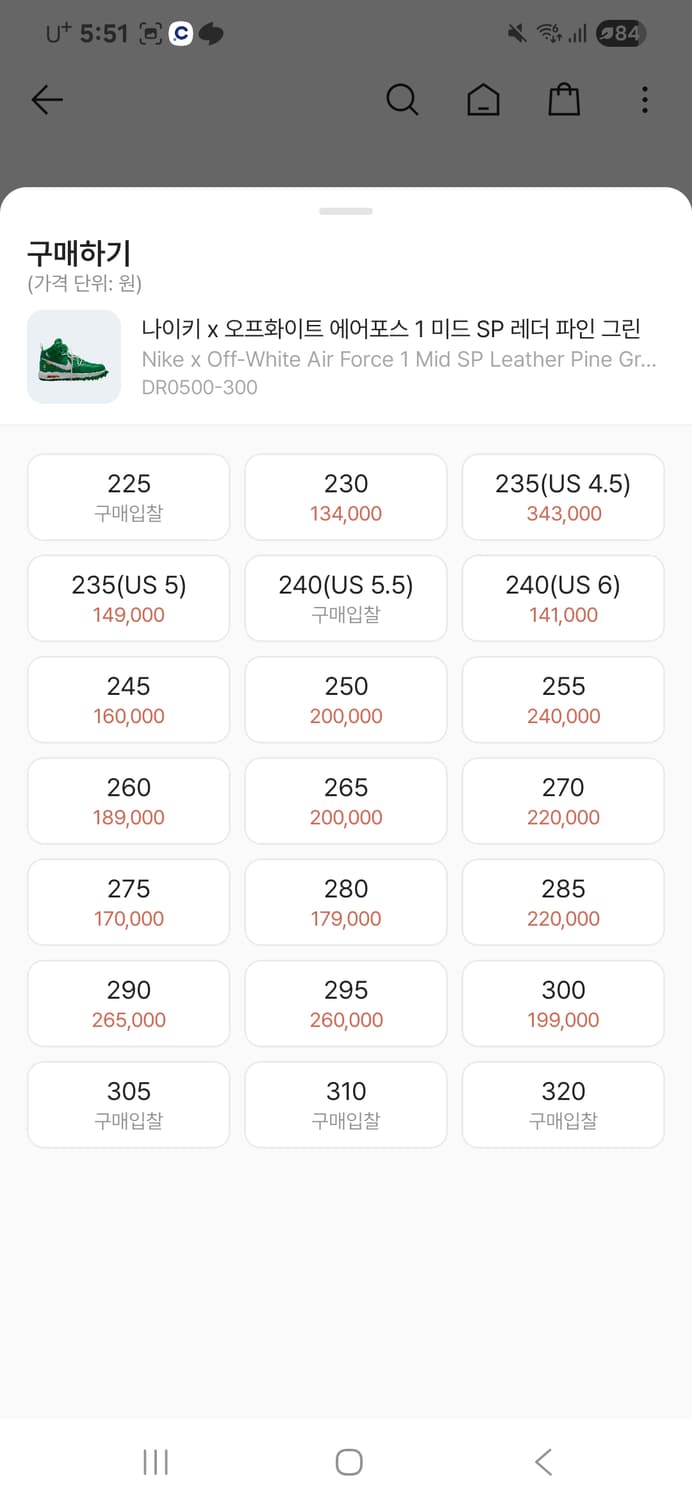The height and width of the screenshot is (1500, 692).
Task: Choose size 280 priced 179,000
Action: coord(345,902)
